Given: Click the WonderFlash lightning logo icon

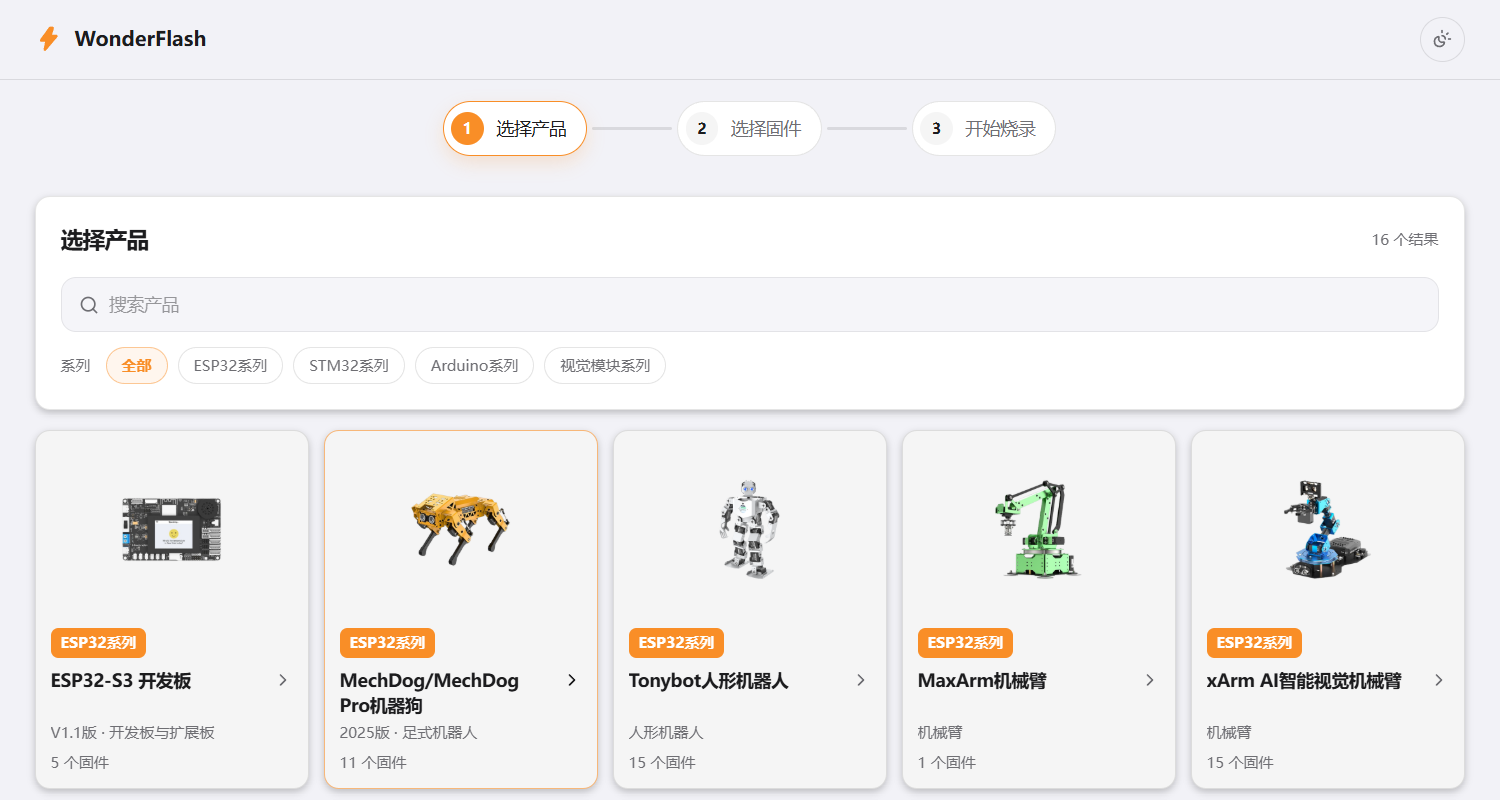Looking at the screenshot, I should pyautogui.click(x=48, y=39).
